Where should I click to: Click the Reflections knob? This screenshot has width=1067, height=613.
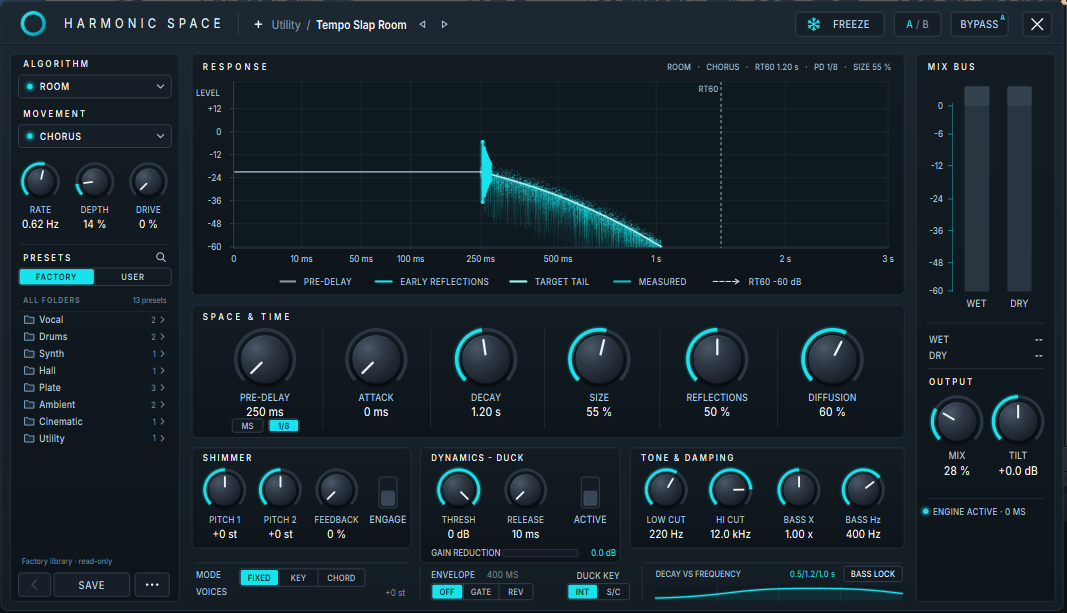(717, 359)
